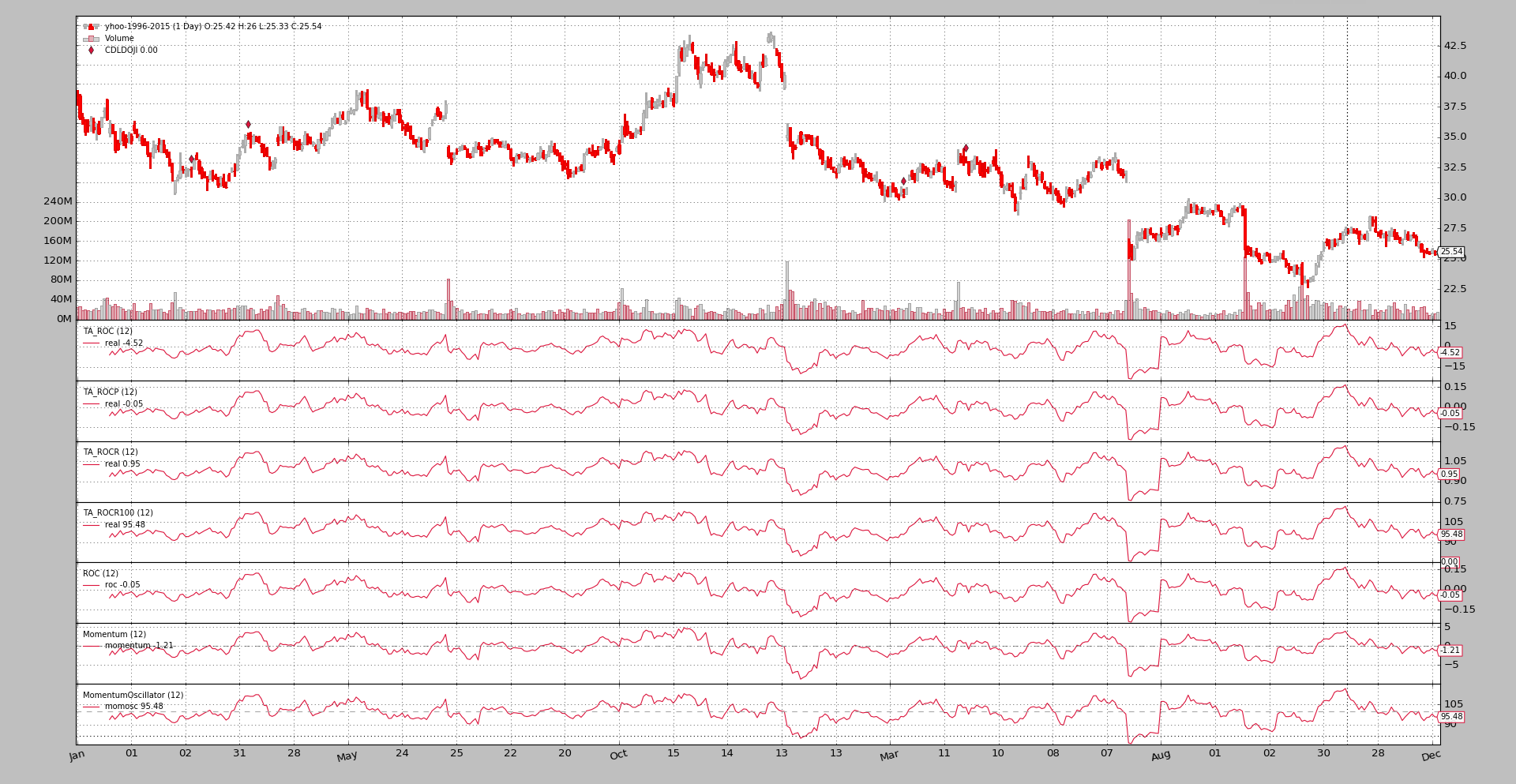Click the Oct label on the date axis
Viewport: 1516px width, 784px height.
(618, 755)
